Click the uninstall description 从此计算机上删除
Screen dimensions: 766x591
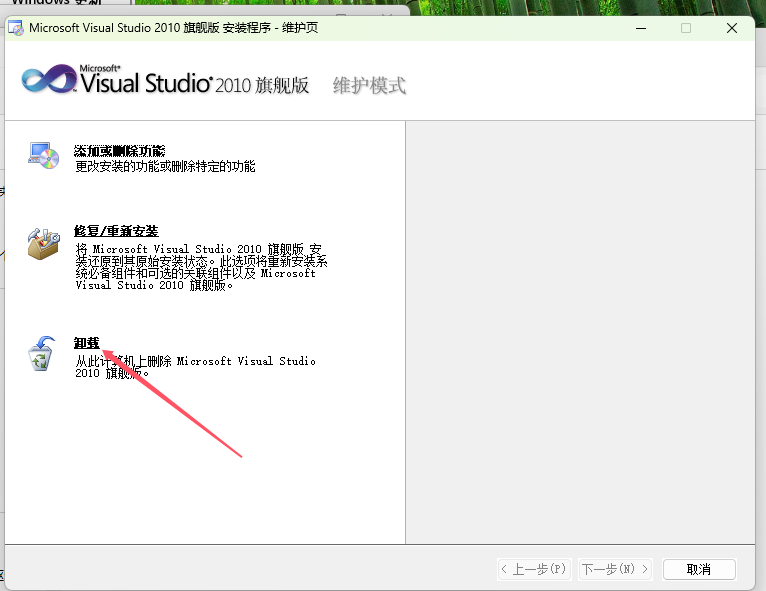pyautogui.click(x=195, y=367)
